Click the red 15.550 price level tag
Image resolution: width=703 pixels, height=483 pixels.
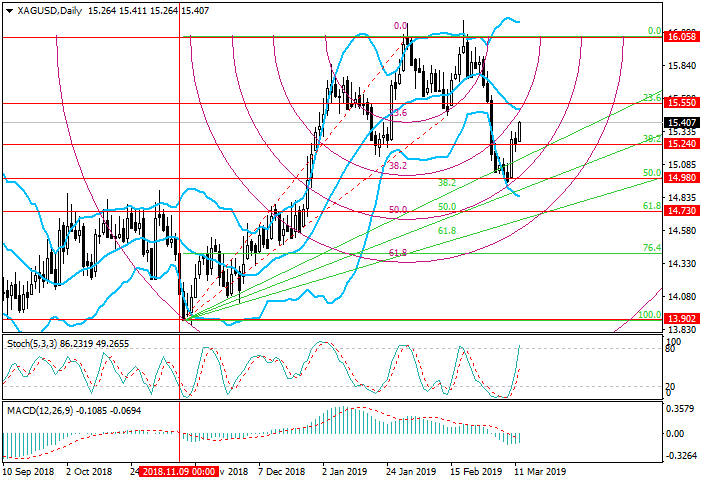pyautogui.click(x=683, y=103)
